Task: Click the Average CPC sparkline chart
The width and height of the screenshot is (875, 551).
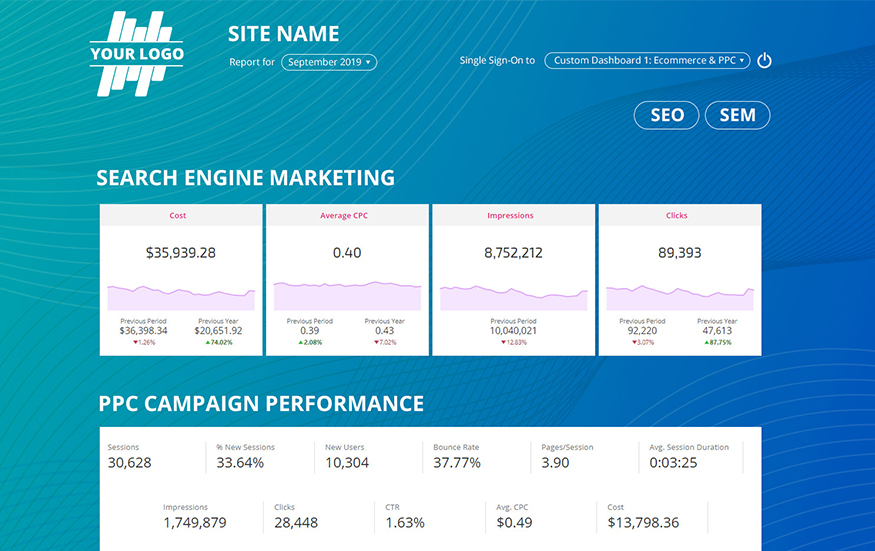Action: (x=347, y=296)
